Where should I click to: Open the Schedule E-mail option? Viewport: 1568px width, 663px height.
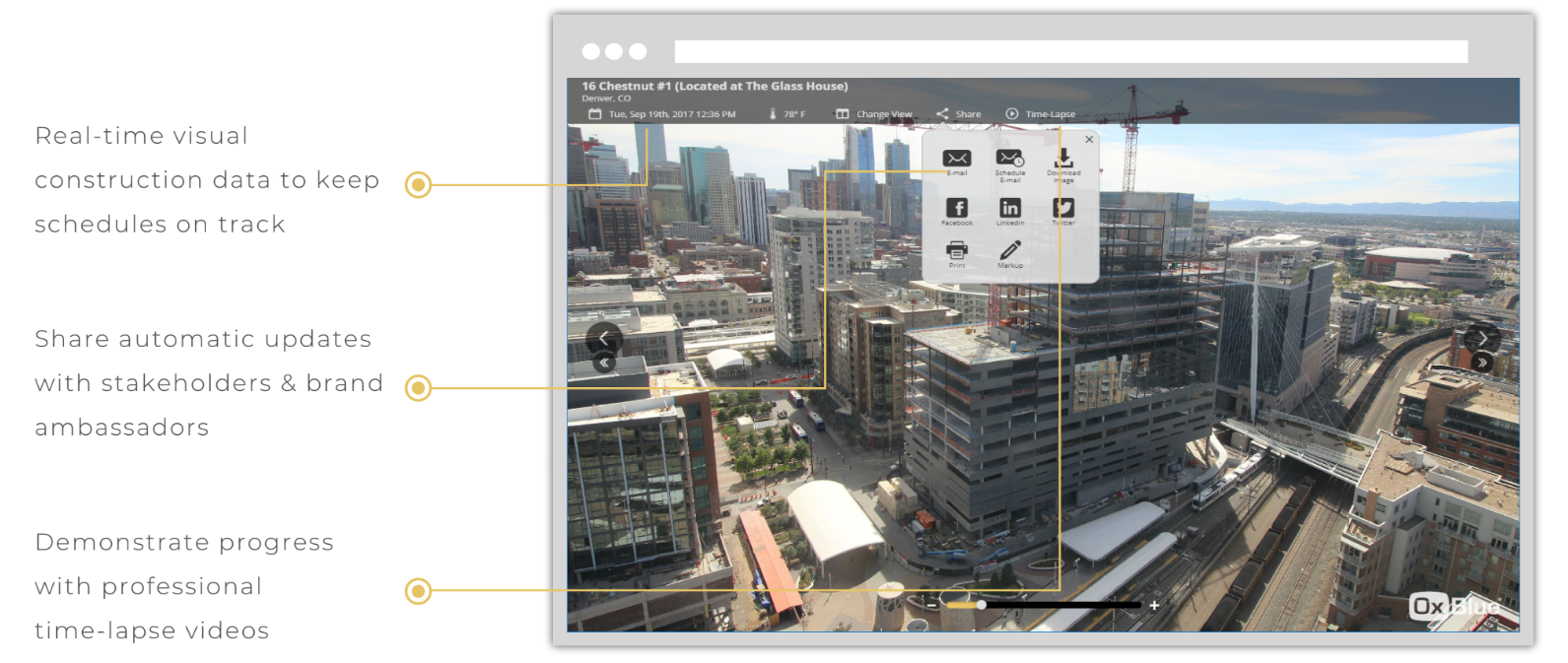point(1009,164)
